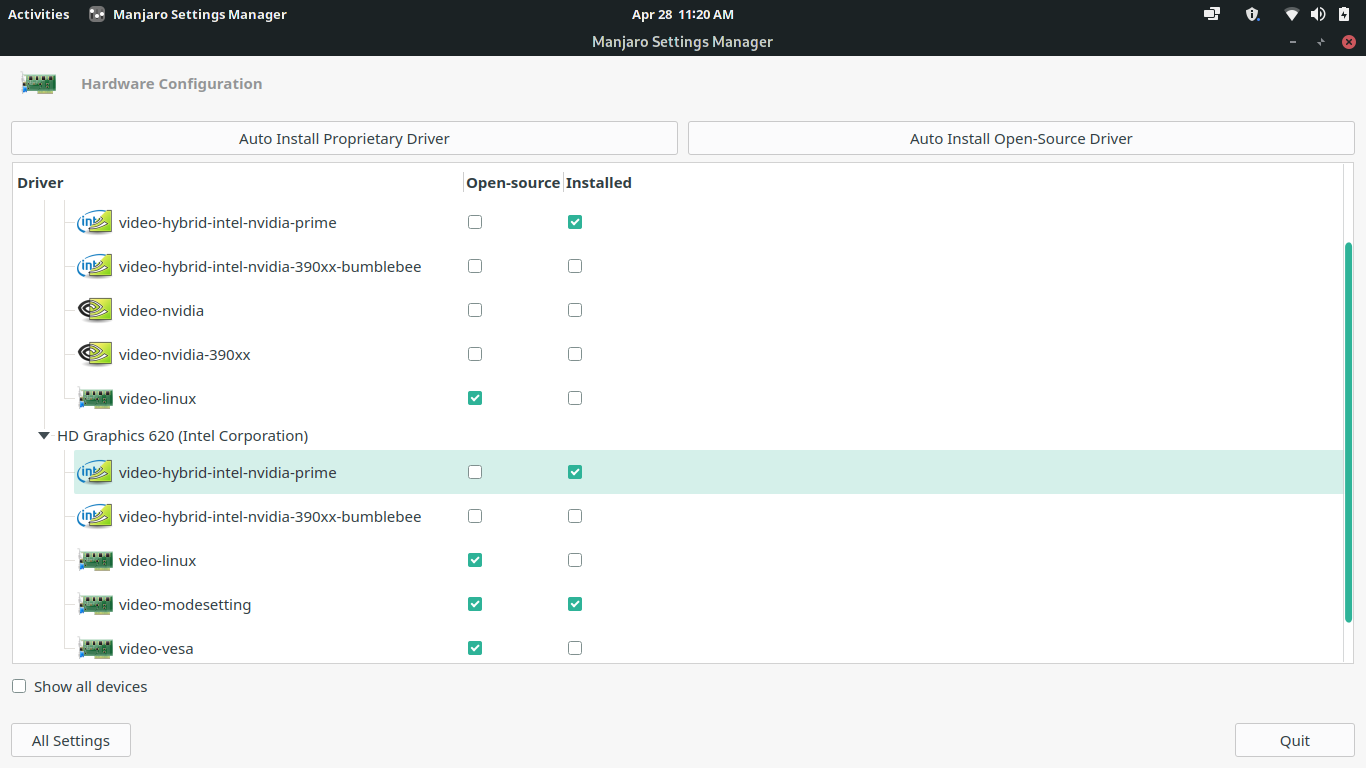Sort by the Installed column header

(598, 183)
